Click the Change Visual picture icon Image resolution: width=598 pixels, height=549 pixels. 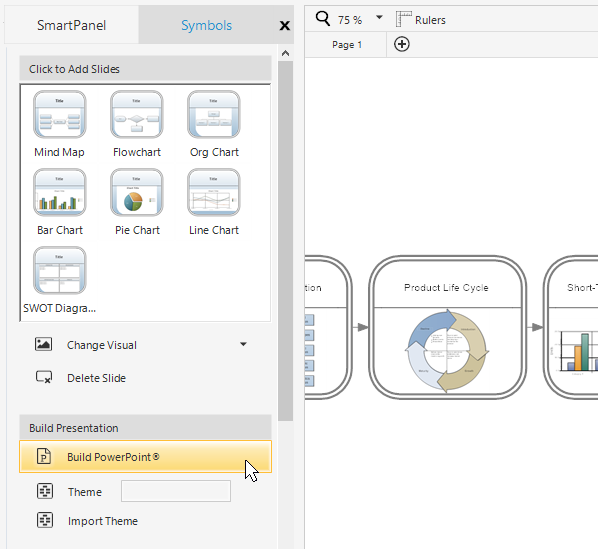(43, 344)
